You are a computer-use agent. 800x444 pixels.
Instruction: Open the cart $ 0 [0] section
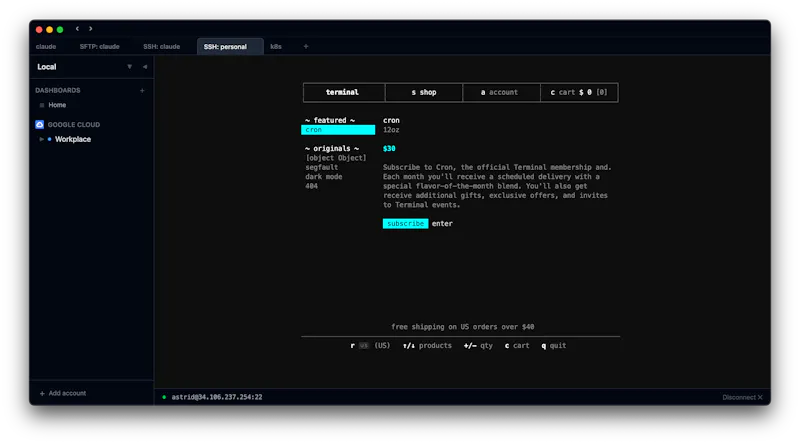[579, 92]
